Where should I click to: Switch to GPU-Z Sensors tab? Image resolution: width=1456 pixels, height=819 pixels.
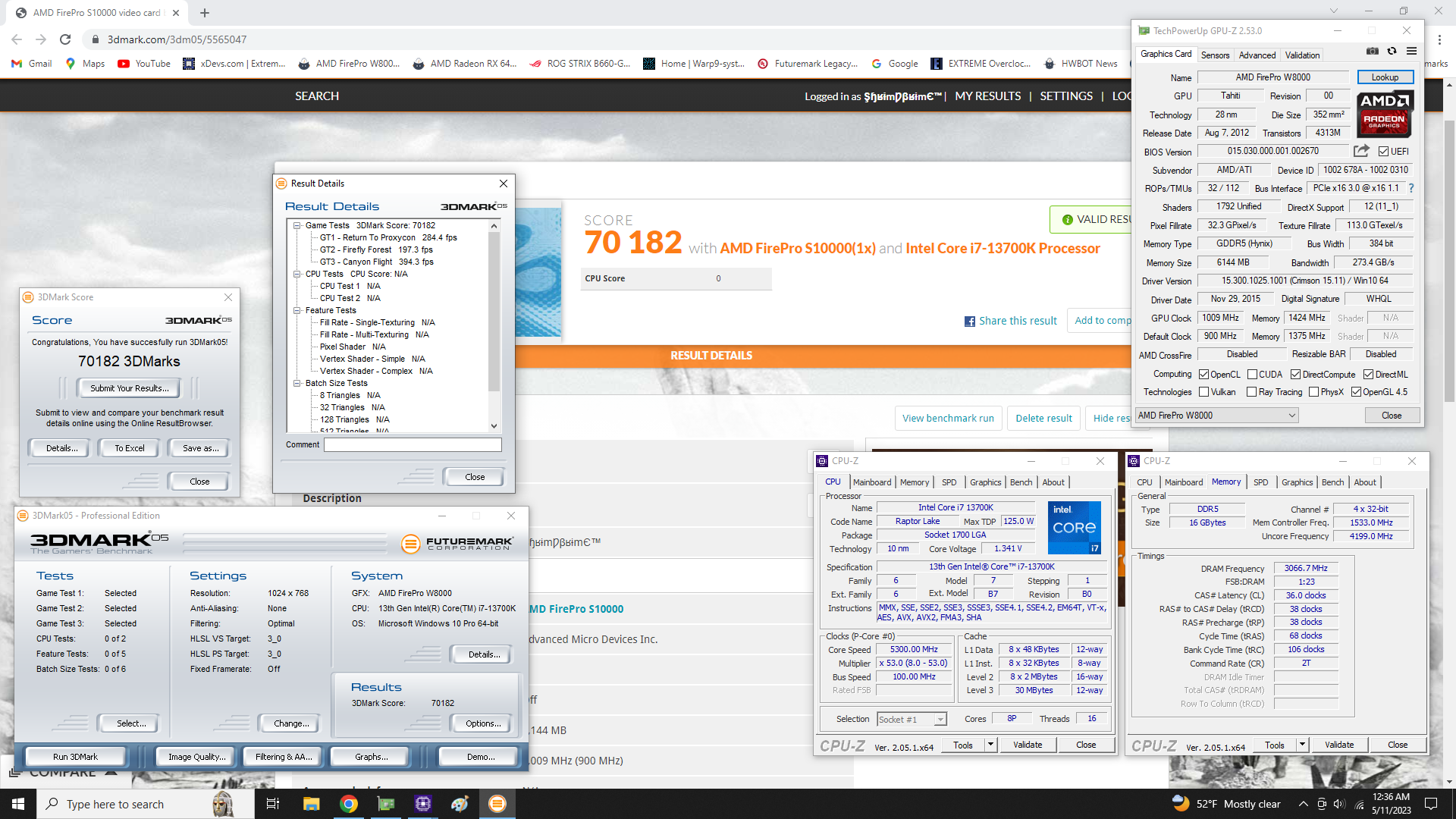click(x=1215, y=55)
